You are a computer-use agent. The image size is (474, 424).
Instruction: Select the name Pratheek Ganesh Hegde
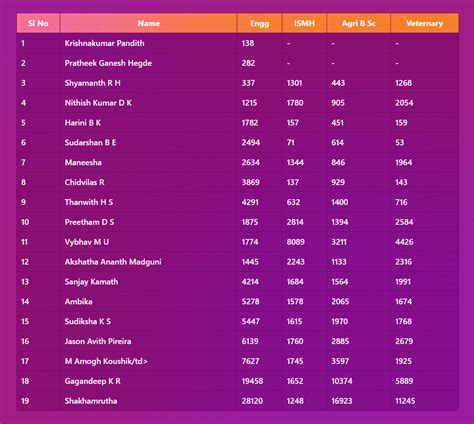pos(108,63)
